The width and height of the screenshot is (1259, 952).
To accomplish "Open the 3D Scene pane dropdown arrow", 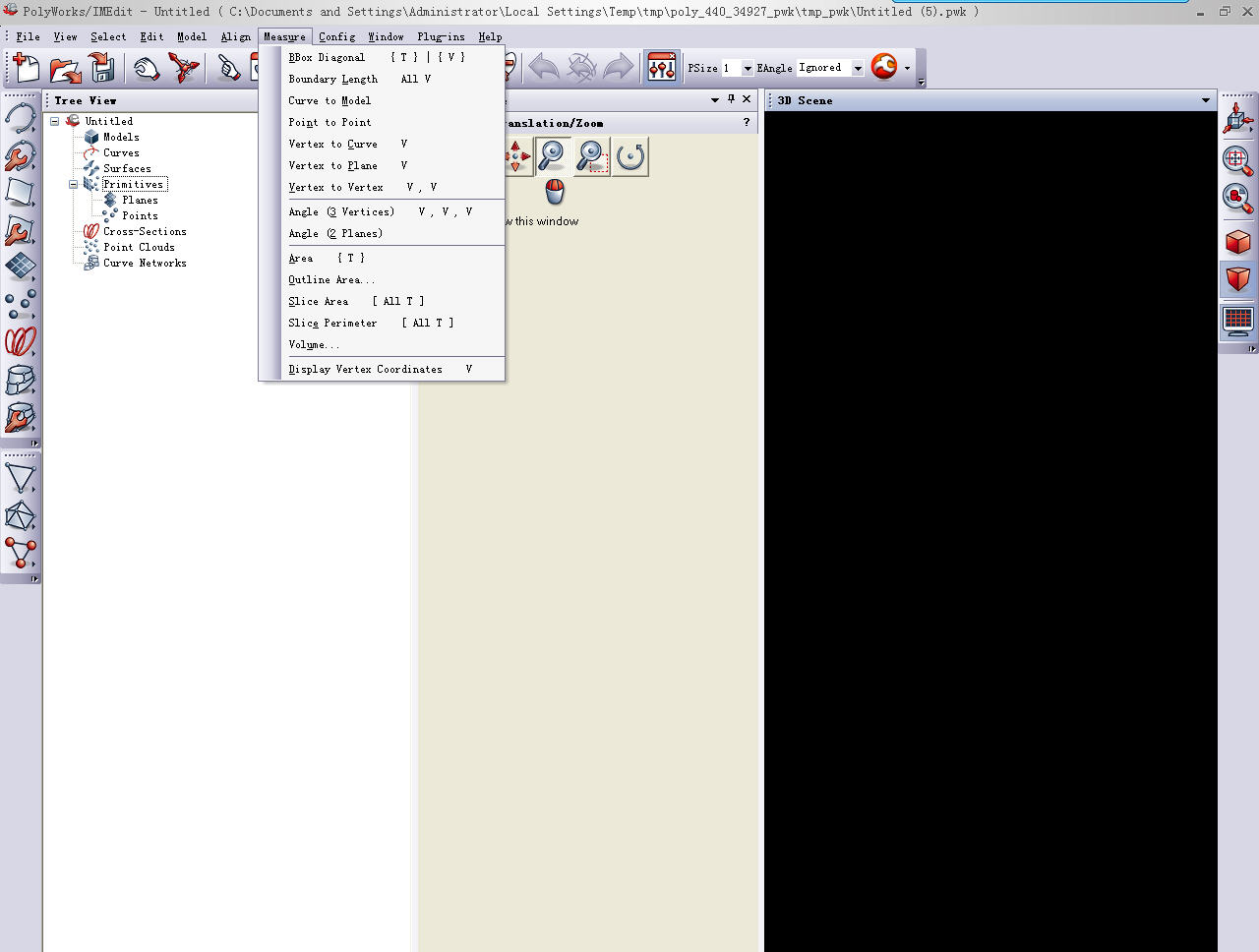I will (1206, 100).
